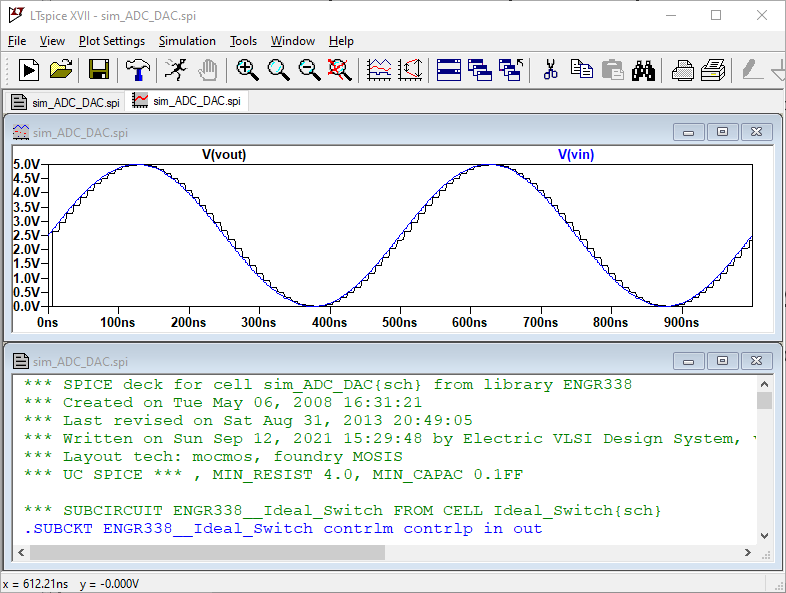Click the Pick Visible Traces icon
Screen dimensions: 786x593
coord(379,70)
